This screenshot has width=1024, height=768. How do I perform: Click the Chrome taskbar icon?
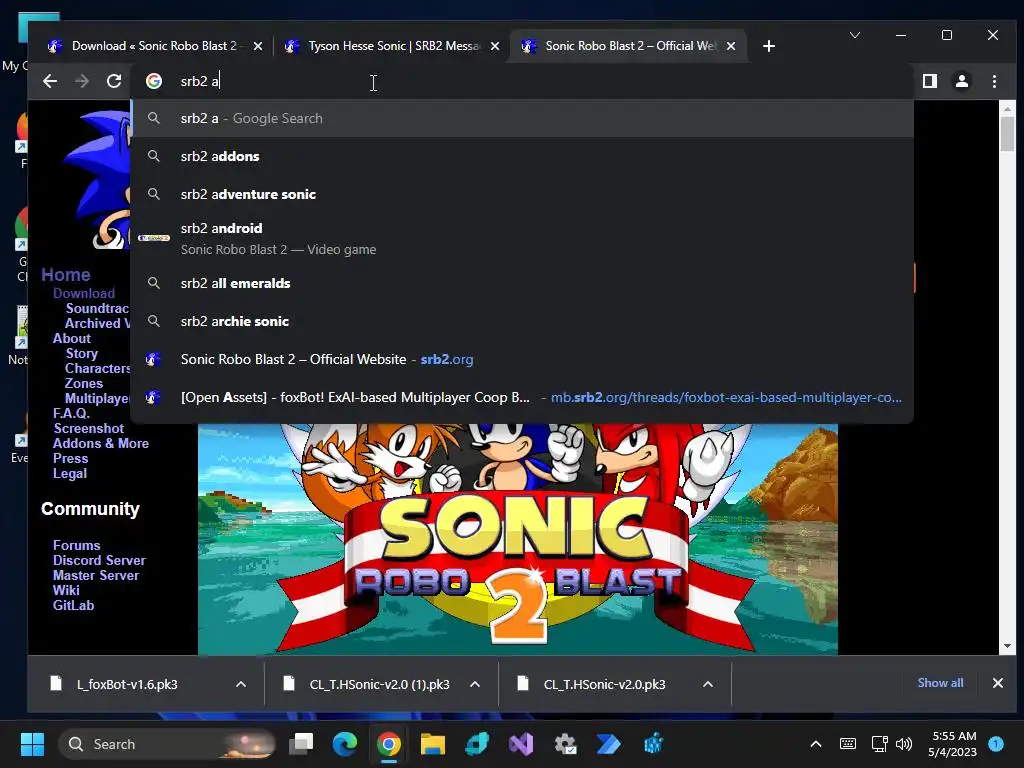tap(389, 744)
